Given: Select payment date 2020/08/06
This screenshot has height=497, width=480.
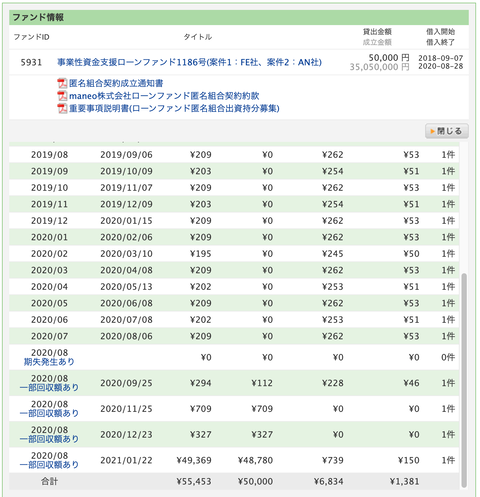Looking at the screenshot, I should 126,336.
